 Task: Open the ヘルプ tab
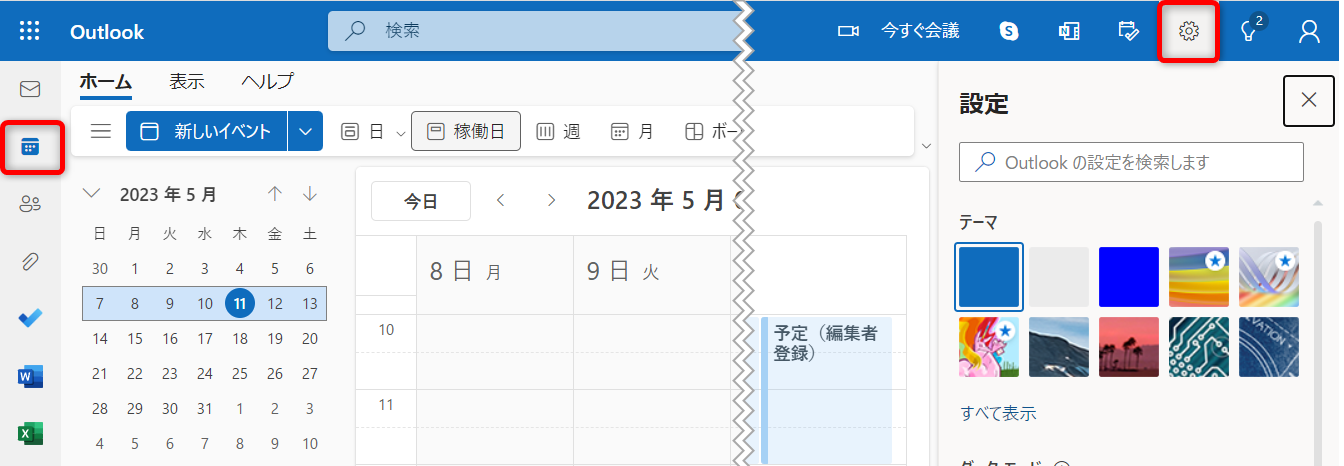[267, 82]
